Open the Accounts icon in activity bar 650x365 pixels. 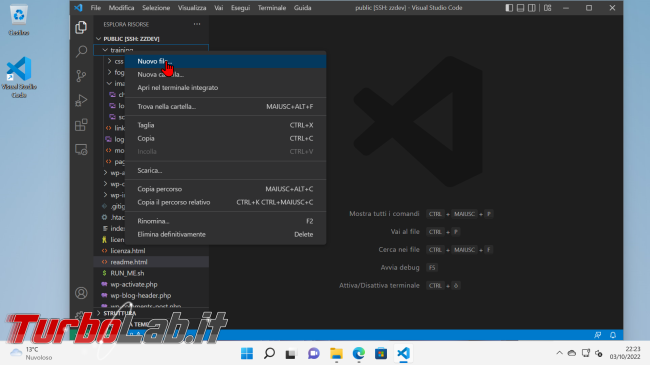point(81,293)
